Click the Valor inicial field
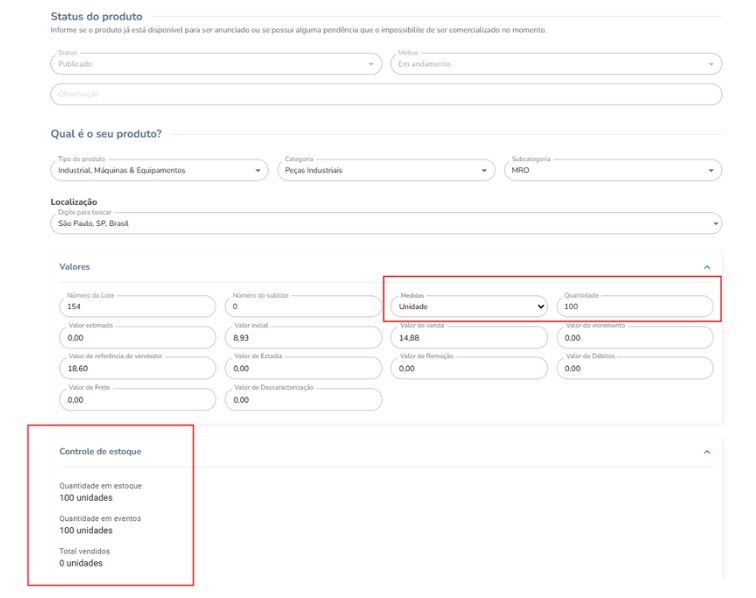Image resolution: width=756 pixels, height=598 pixels. pyautogui.click(x=303, y=338)
